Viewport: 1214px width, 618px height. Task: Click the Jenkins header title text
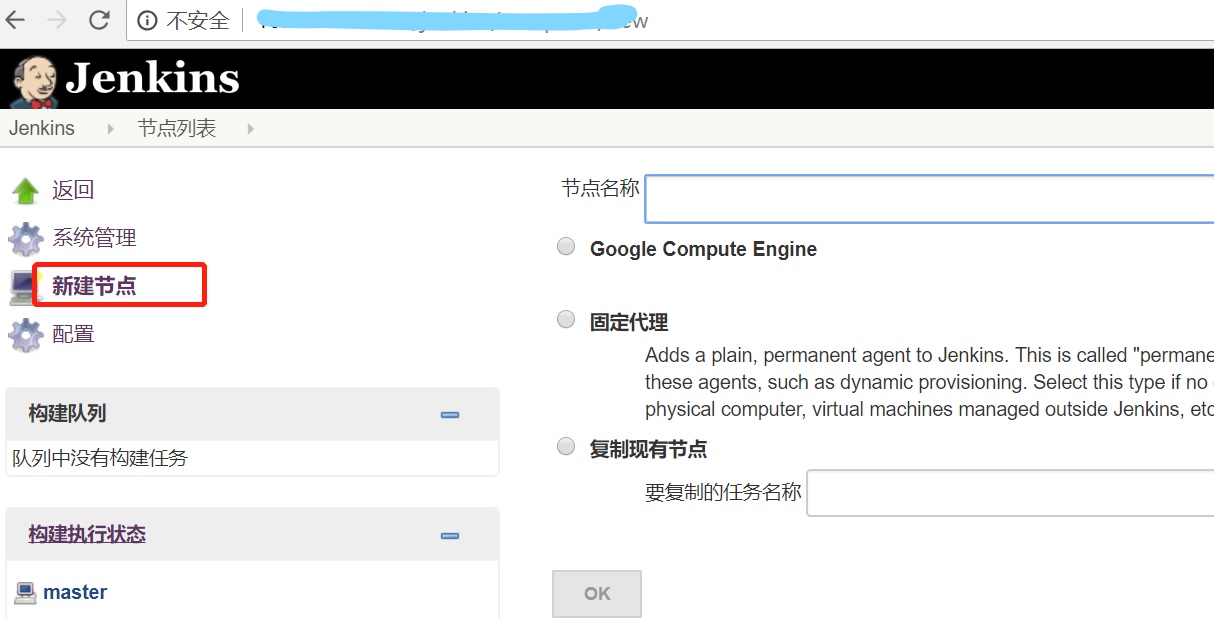(x=153, y=78)
